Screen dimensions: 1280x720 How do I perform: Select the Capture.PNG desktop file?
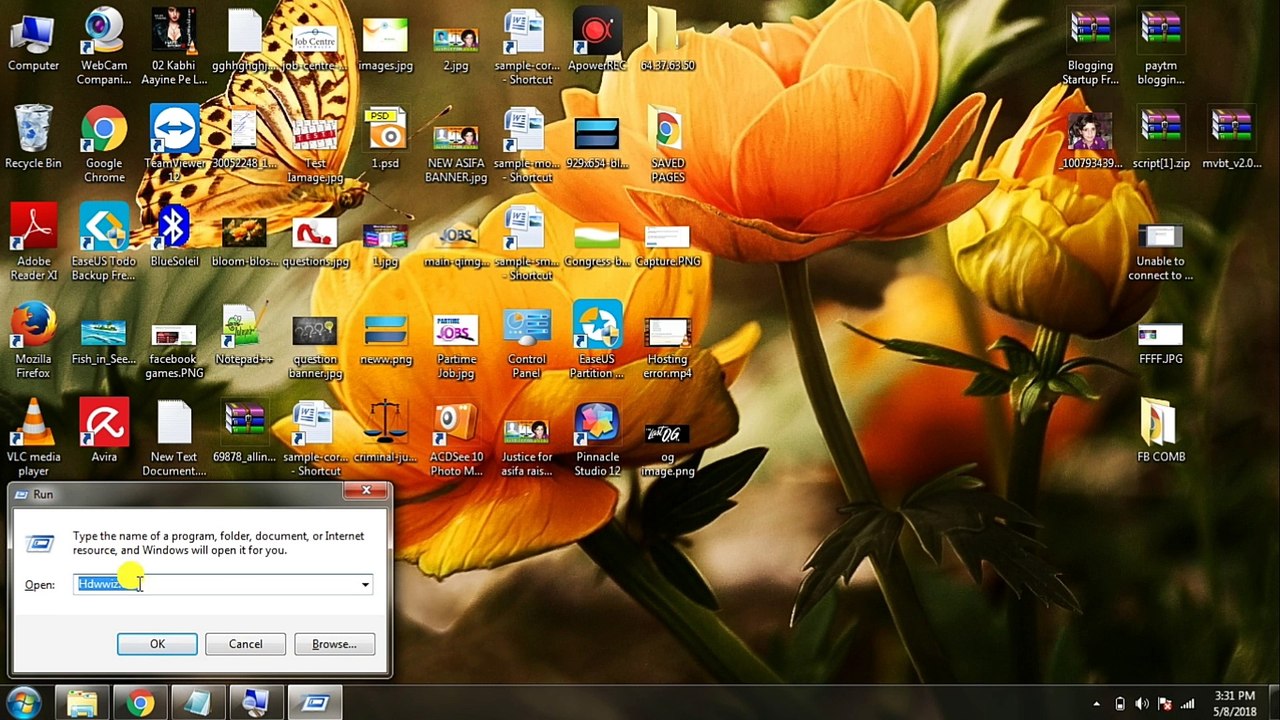click(x=667, y=244)
